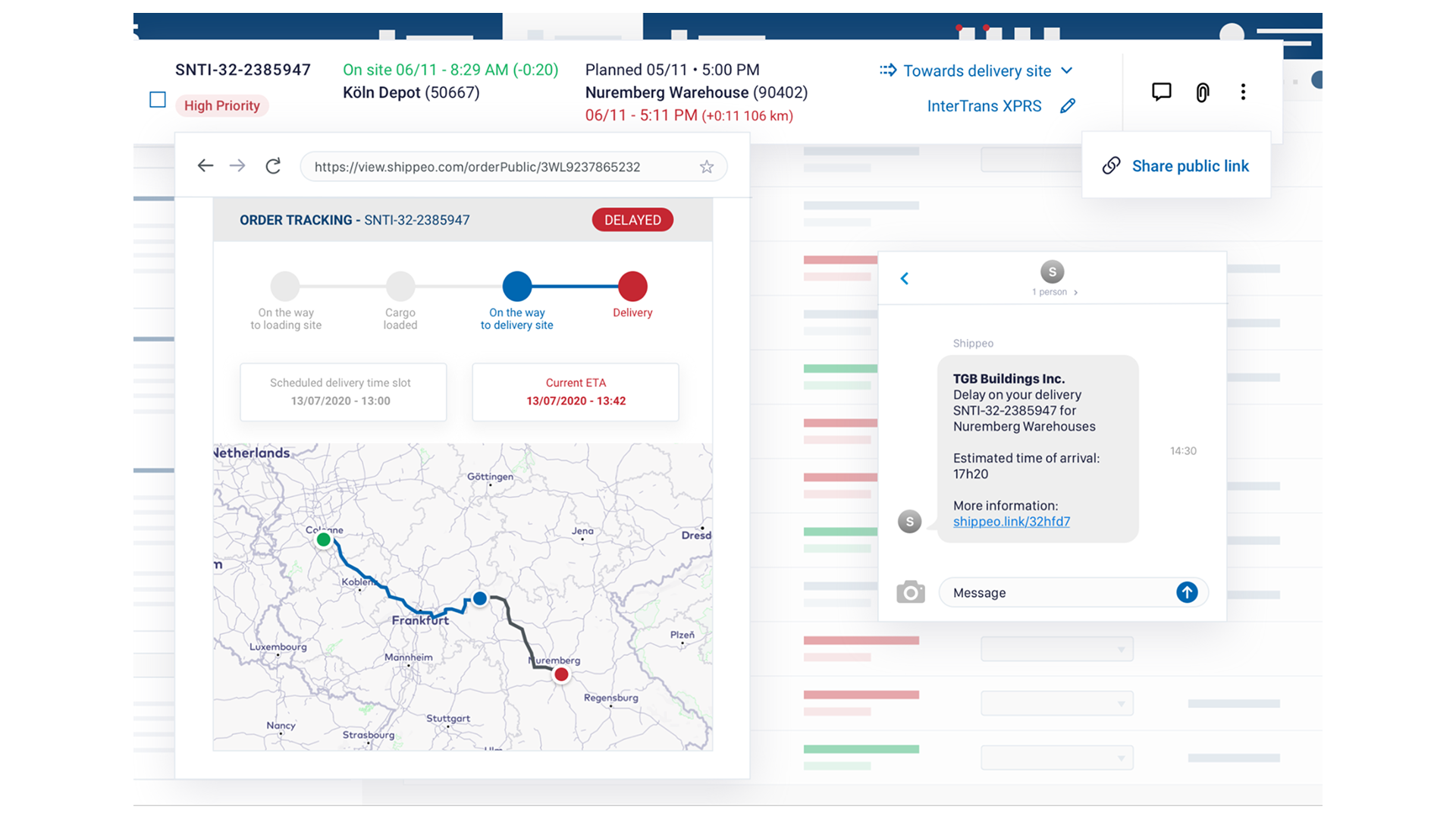1456x819 pixels.
Task: Click the Towards delivery site status text
Action: tap(977, 71)
